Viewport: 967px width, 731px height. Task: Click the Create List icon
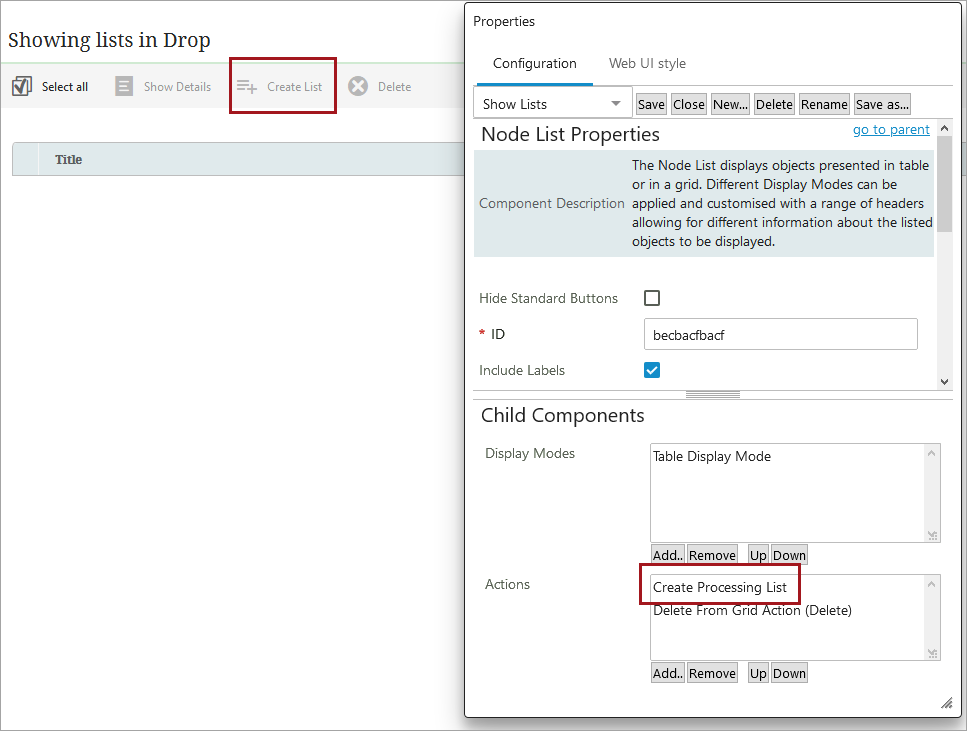(247, 87)
